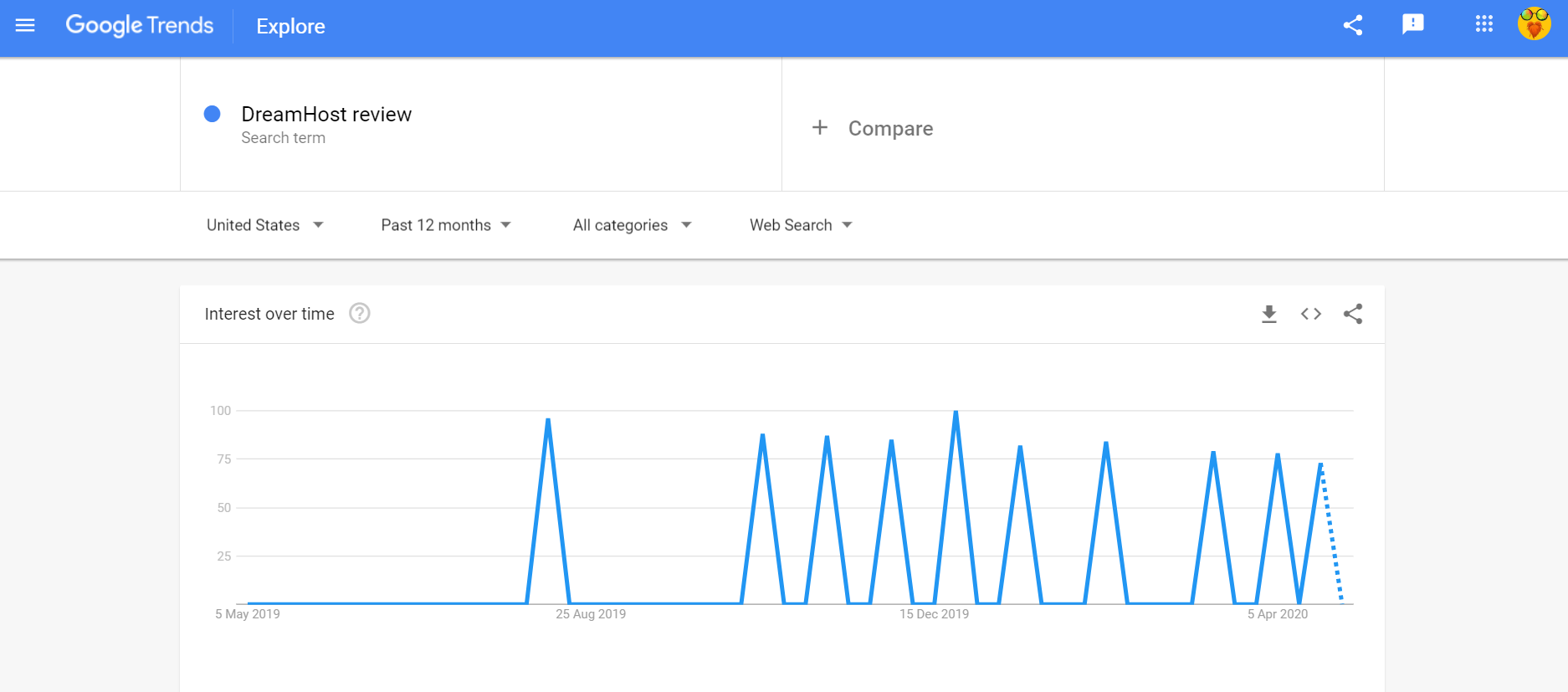Click the highest chart peak near 15 Dec 2019

coord(956,412)
